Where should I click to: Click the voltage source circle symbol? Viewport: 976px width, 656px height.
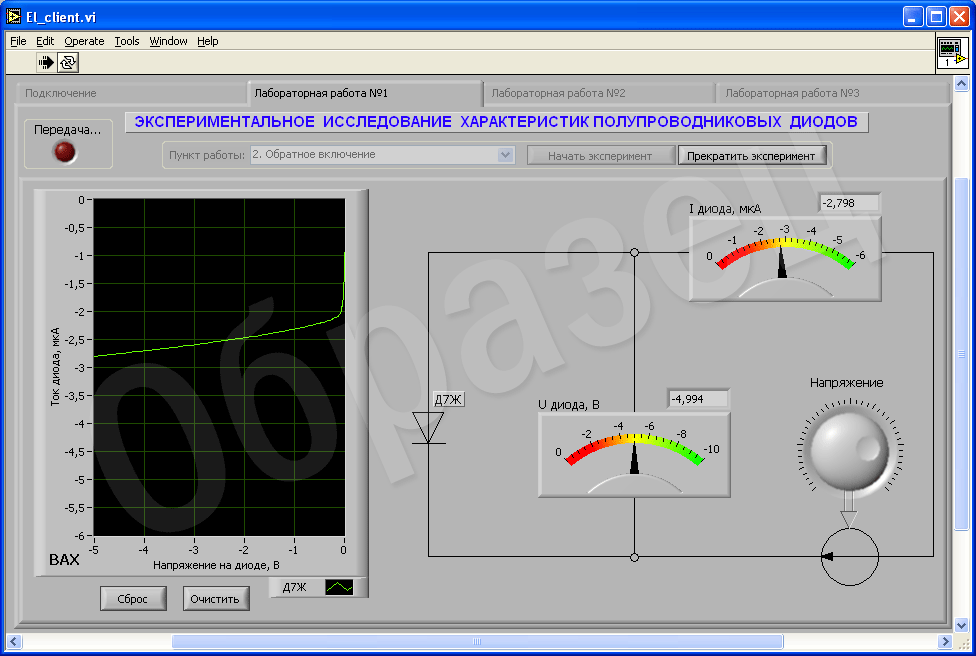850,556
